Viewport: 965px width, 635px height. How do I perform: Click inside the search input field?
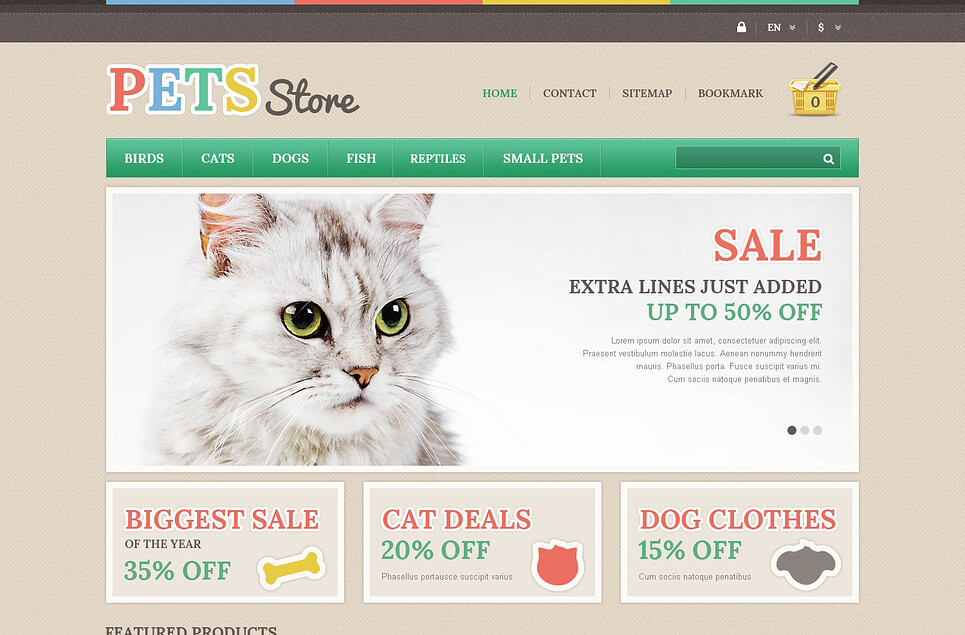pos(748,158)
